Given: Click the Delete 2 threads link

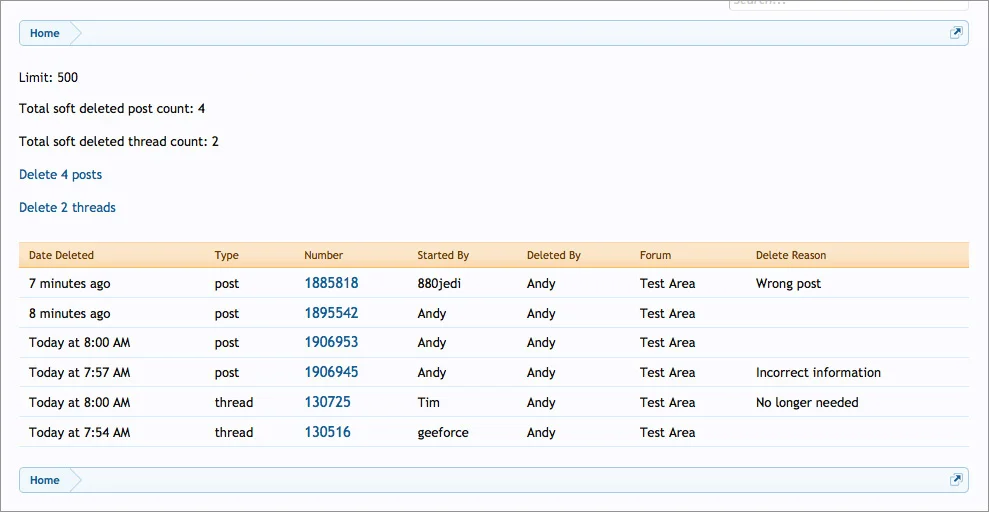Looking at the screenshot, I should [x=67, y=207].
